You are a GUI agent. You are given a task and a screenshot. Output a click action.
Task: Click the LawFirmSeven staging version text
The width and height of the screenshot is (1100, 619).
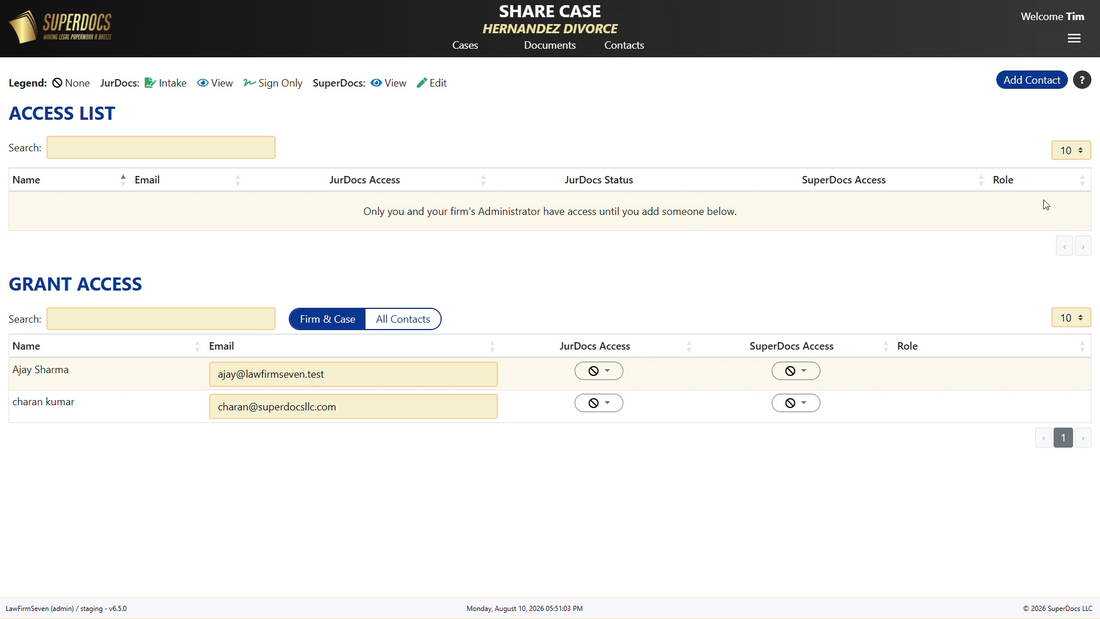(66, 608)
